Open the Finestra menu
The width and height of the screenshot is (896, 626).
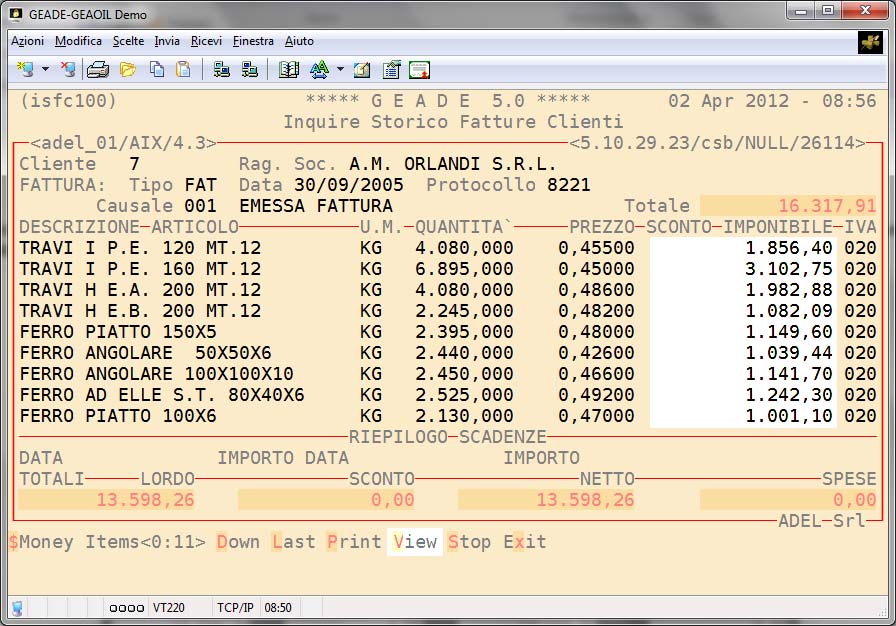point(253,41)
